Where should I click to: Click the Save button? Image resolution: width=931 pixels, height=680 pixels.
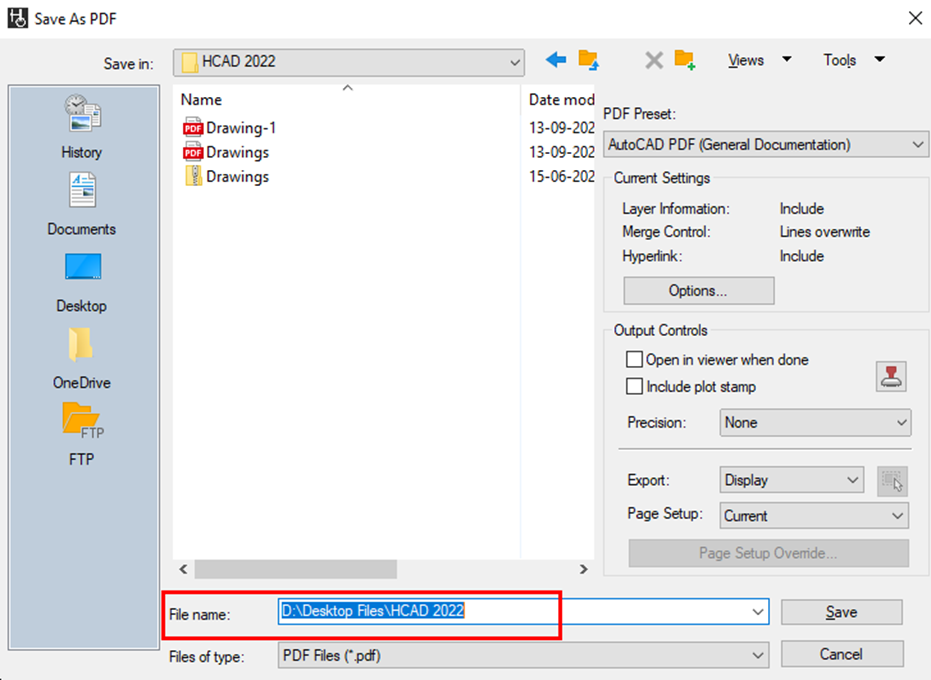pos(841,612)
